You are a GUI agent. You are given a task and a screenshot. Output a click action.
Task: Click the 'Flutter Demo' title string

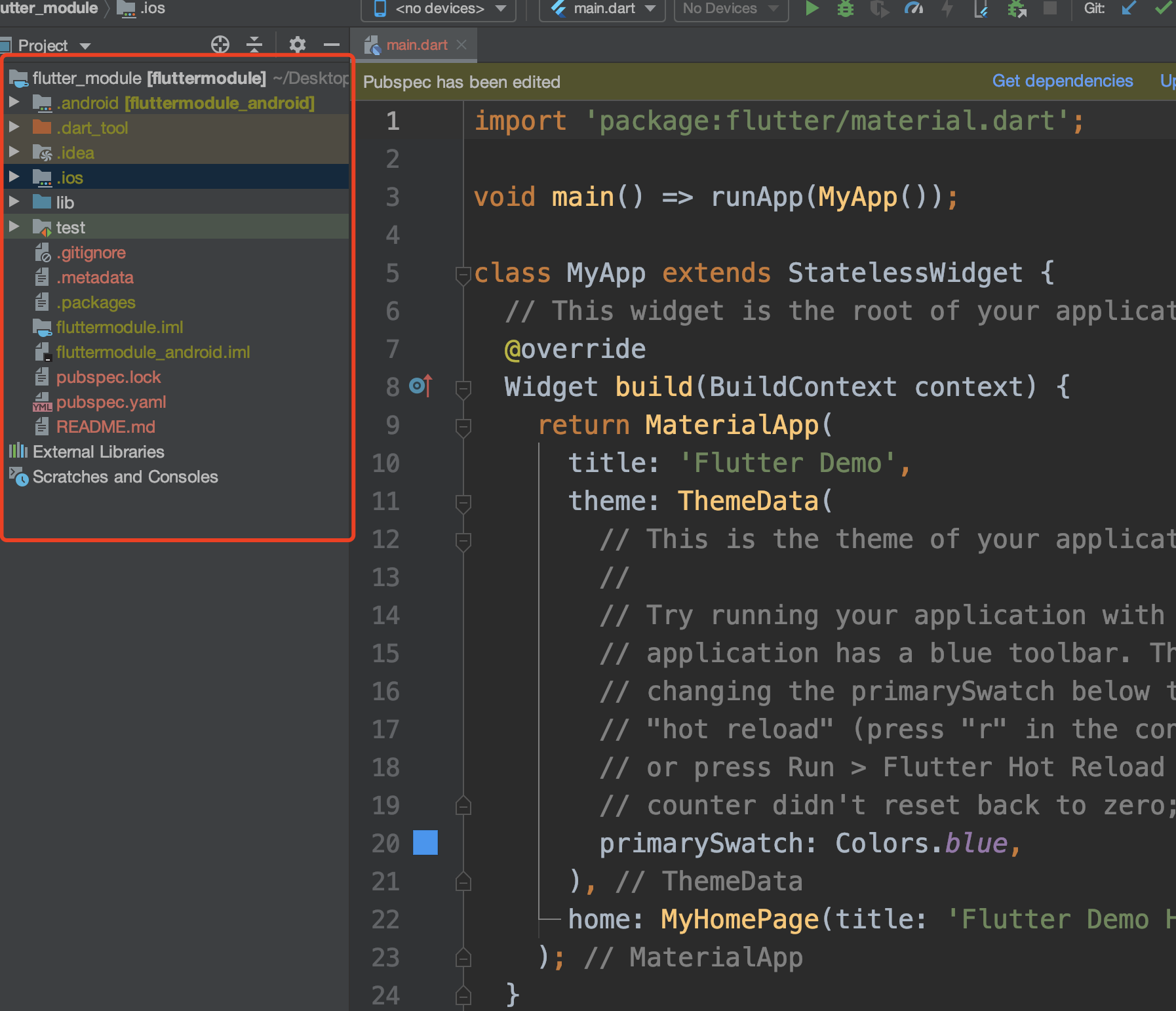[787, 464]
